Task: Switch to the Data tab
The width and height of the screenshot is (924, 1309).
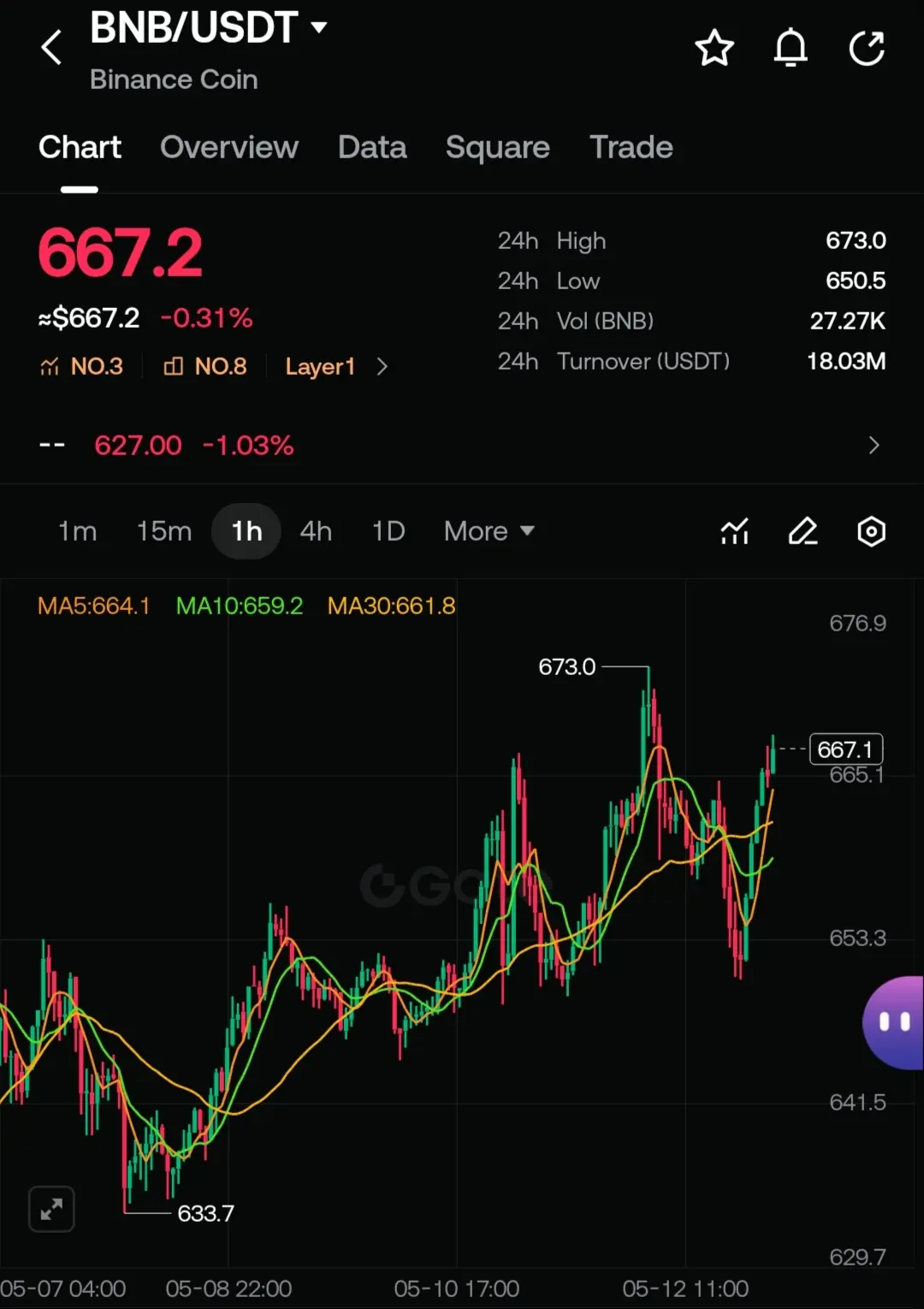Action: tap(372, 147)
